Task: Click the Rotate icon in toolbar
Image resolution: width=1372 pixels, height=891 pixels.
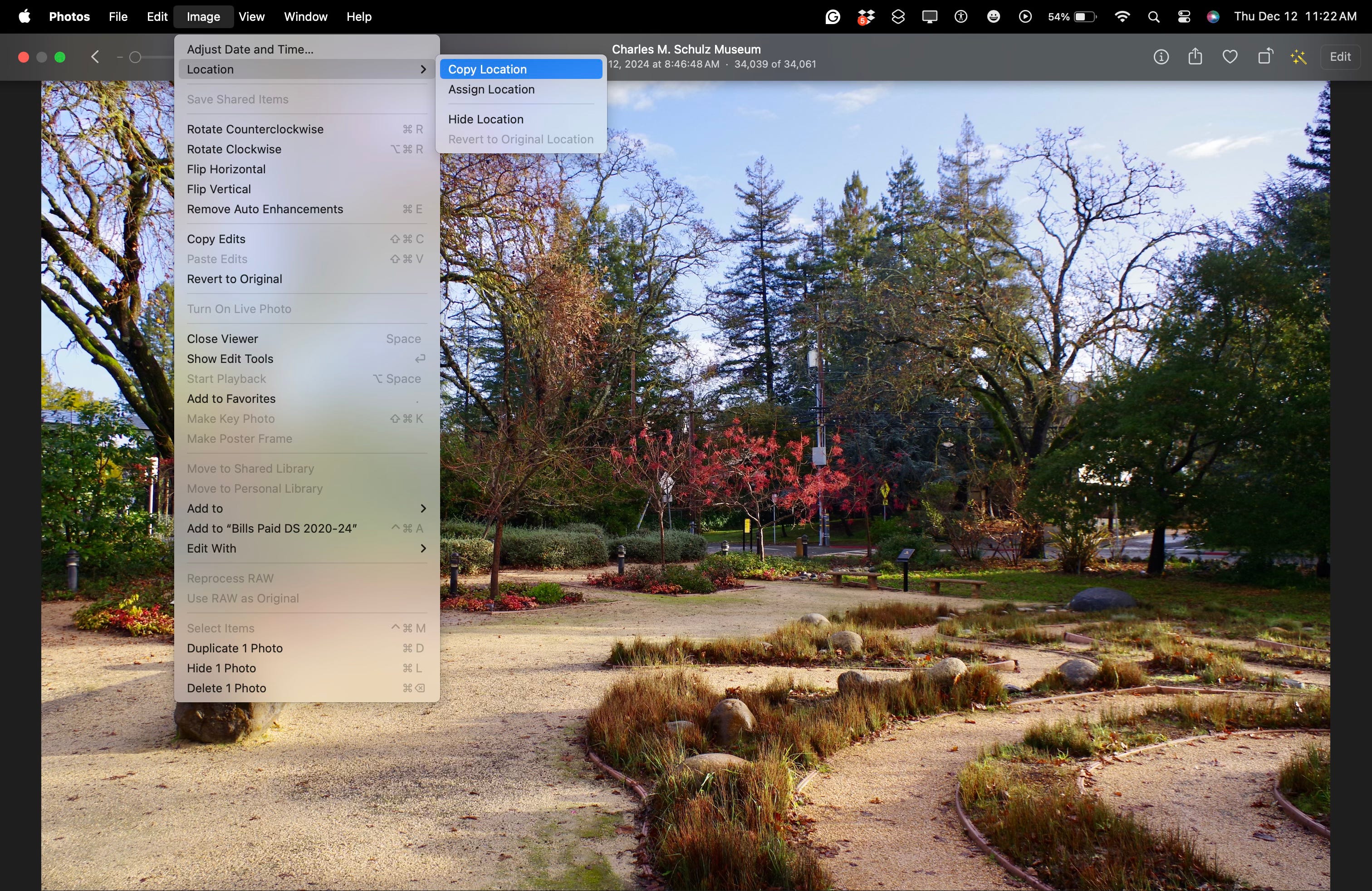Action: point(1265,56)
